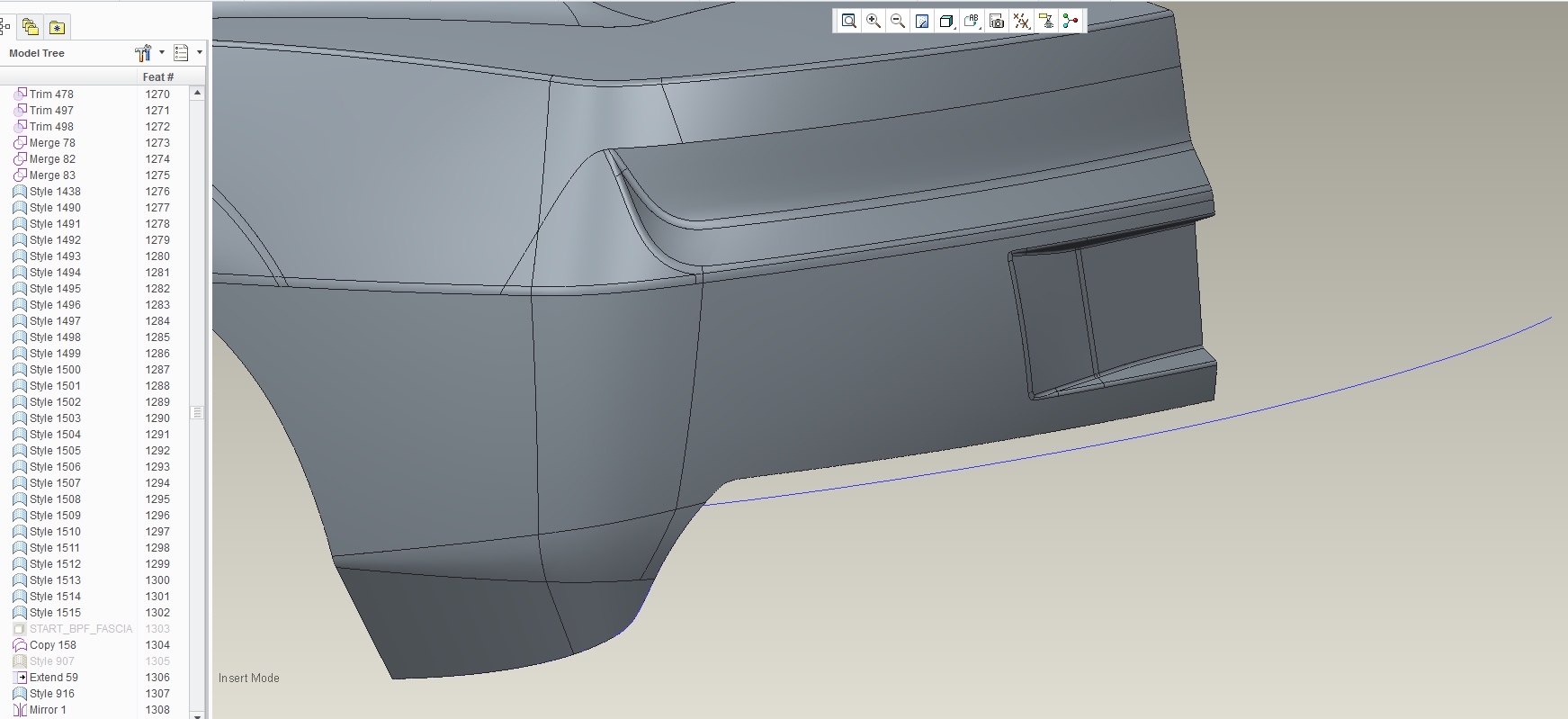Switch to the Favorites folder tab
This screenshot has width=1568, height=719.
(57, 27)
